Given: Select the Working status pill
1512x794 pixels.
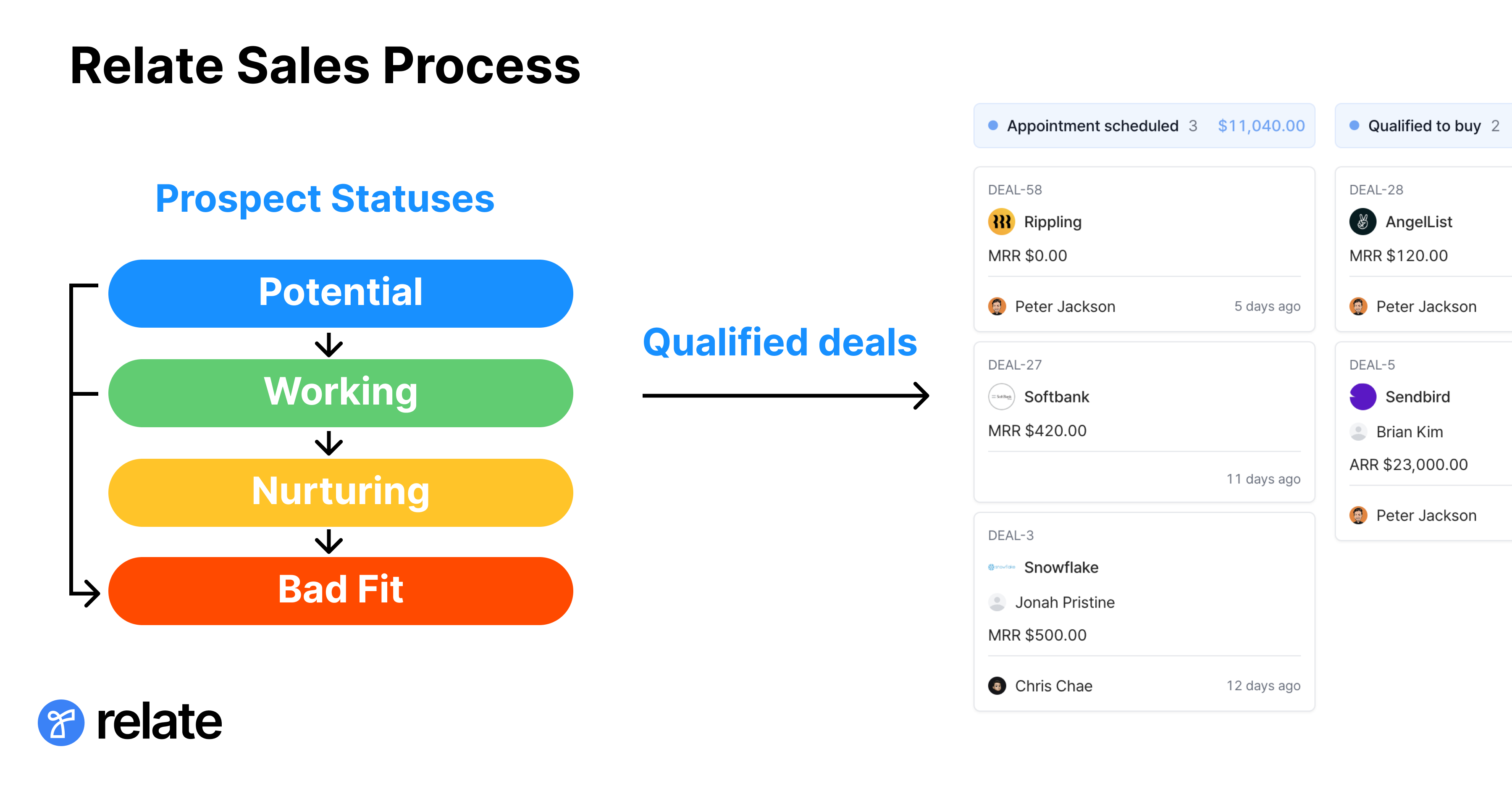Looking at the screenshot, I should 341,392.
